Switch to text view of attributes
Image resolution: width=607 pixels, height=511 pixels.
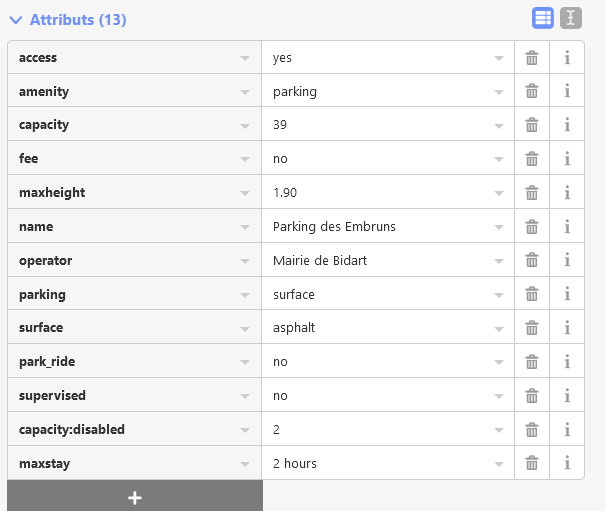pyautogui.click(x=570, y=18)
